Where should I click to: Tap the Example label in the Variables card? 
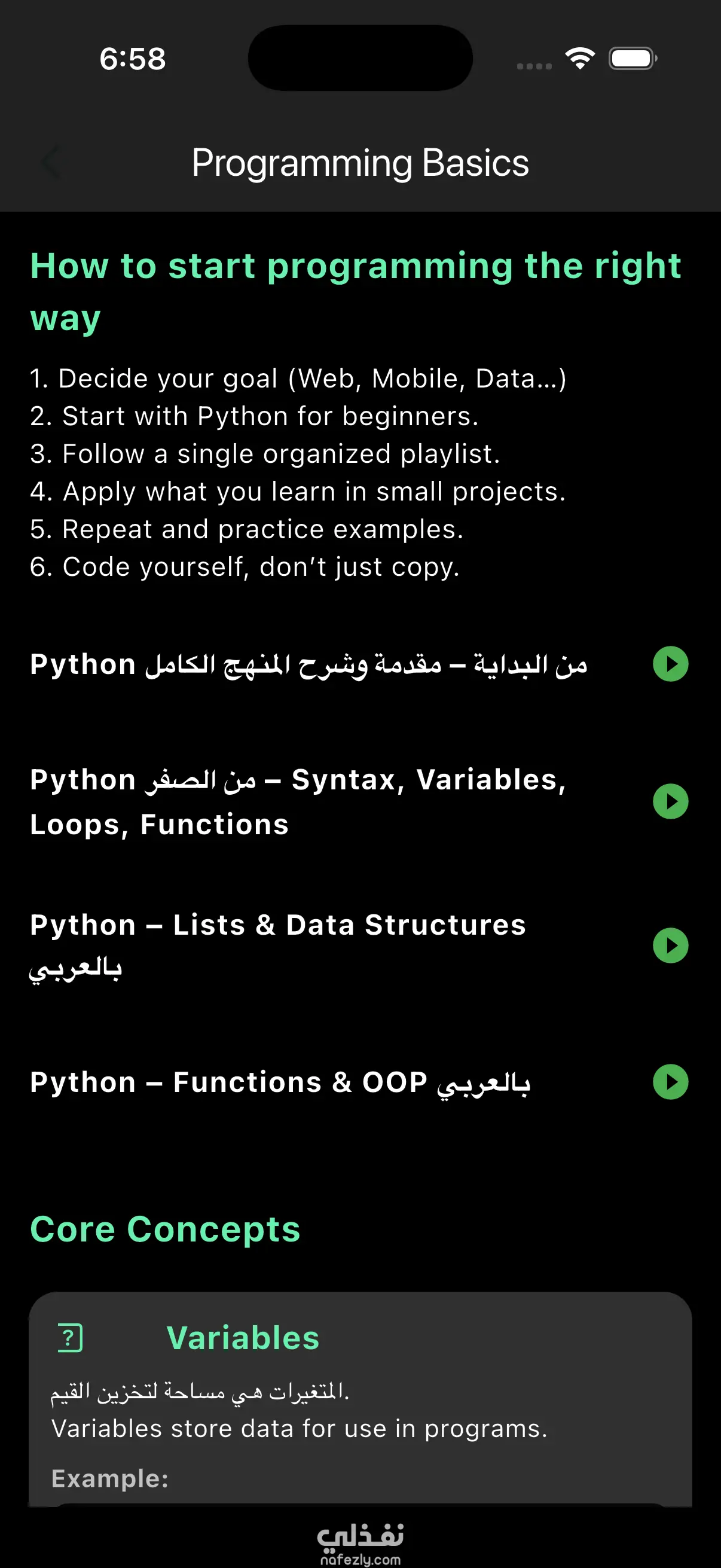(110, 1478)
